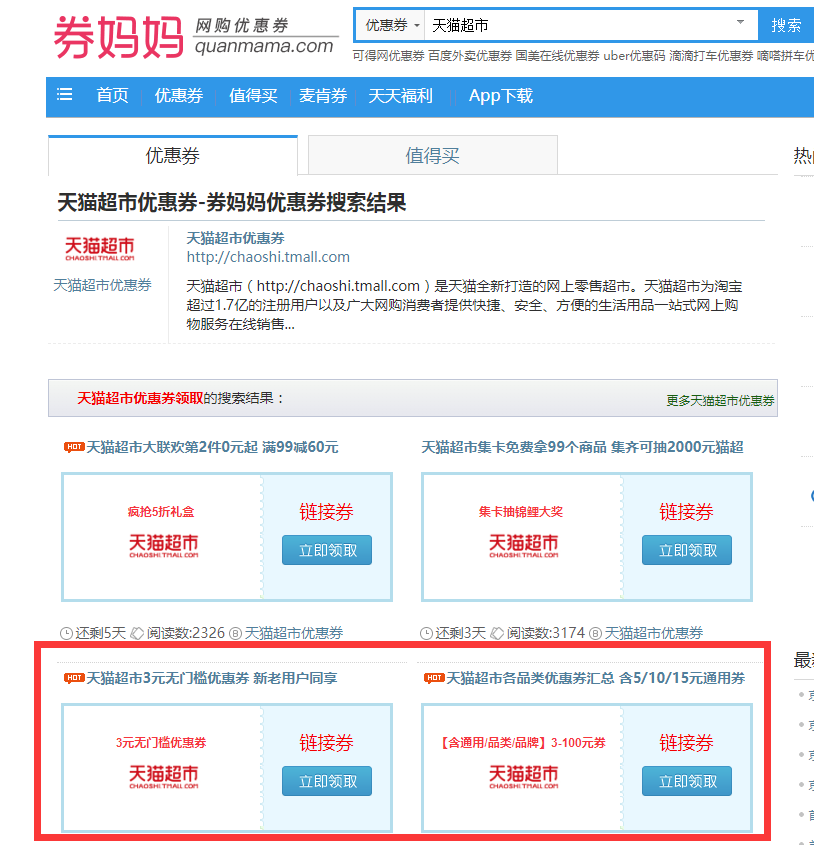Open the hamburger menu icon in the navigation bar
Image resolution: width=814 pixels, height=845 pixels.
point(65,95)
